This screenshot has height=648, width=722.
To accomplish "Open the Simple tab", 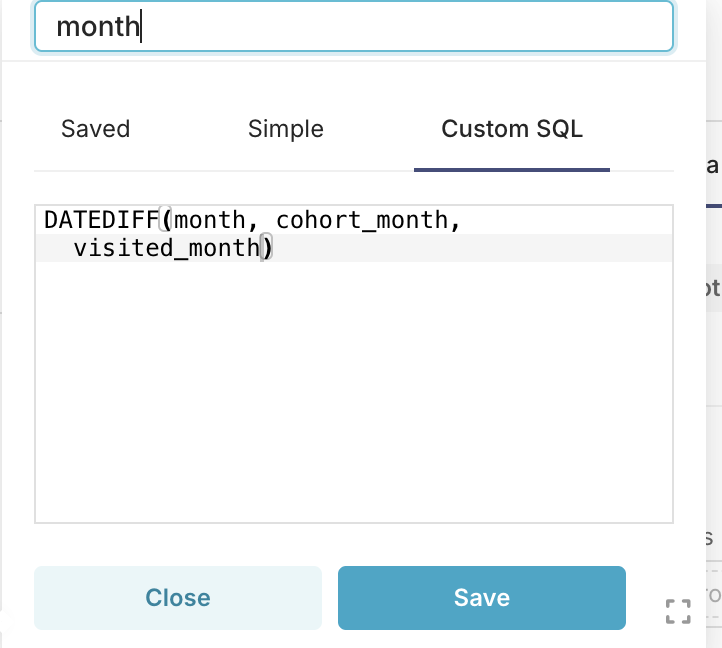I will 286,129.
